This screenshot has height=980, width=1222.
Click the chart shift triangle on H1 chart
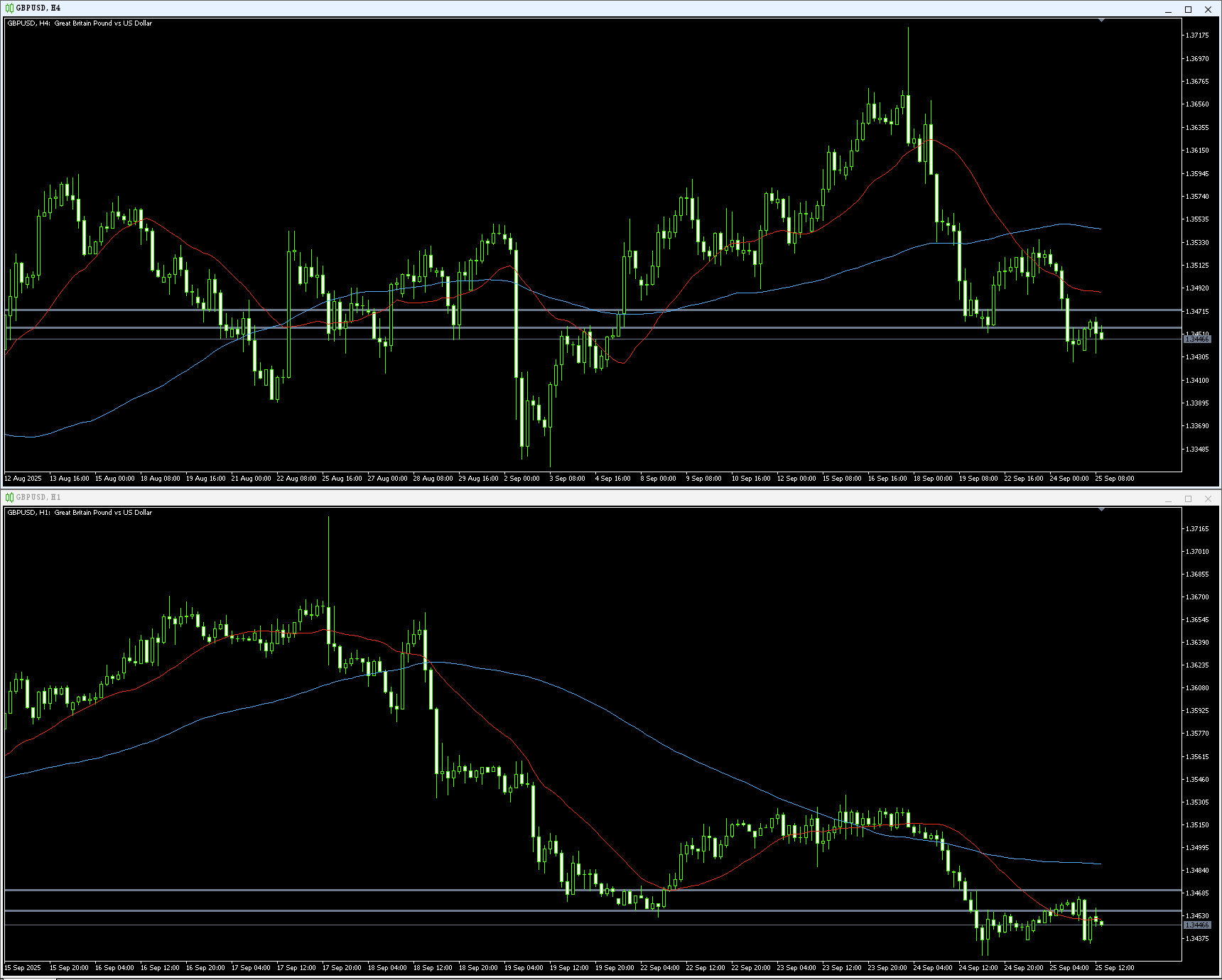(1101, 510)
